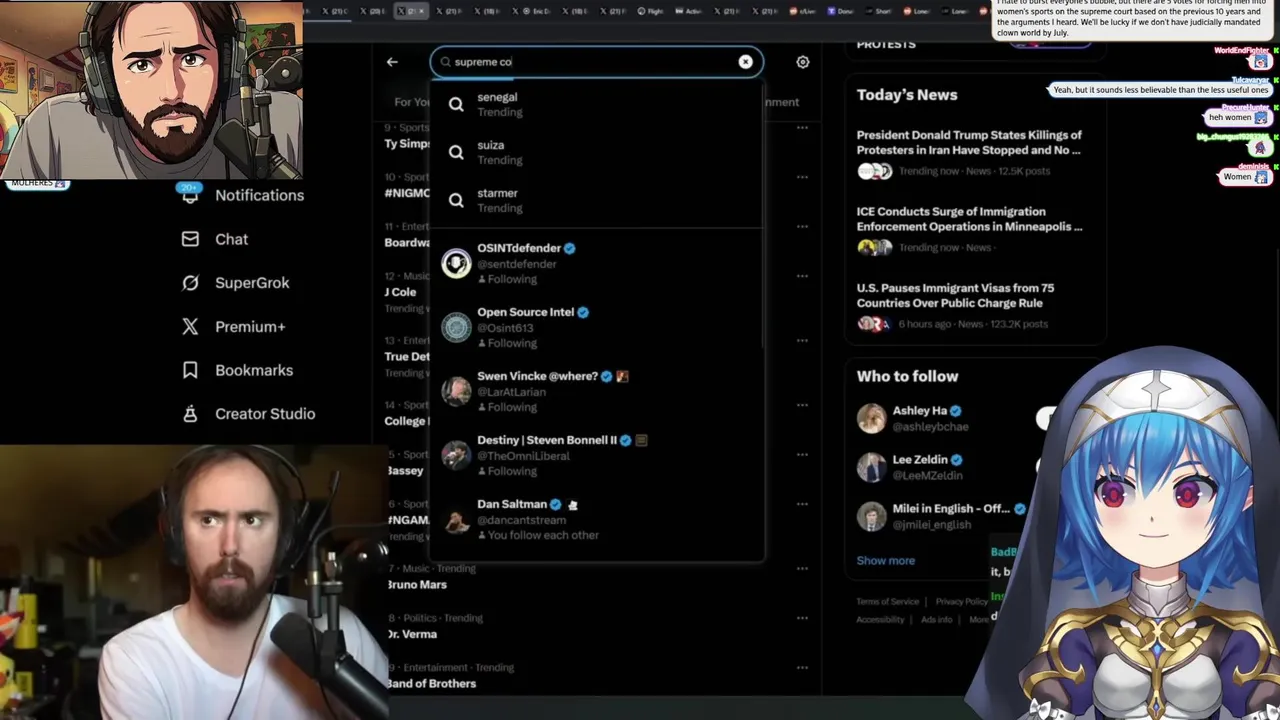Select the 'starmer' trending suggestion
Viewport: 1280px width, 720px height.
pos(596,200)
